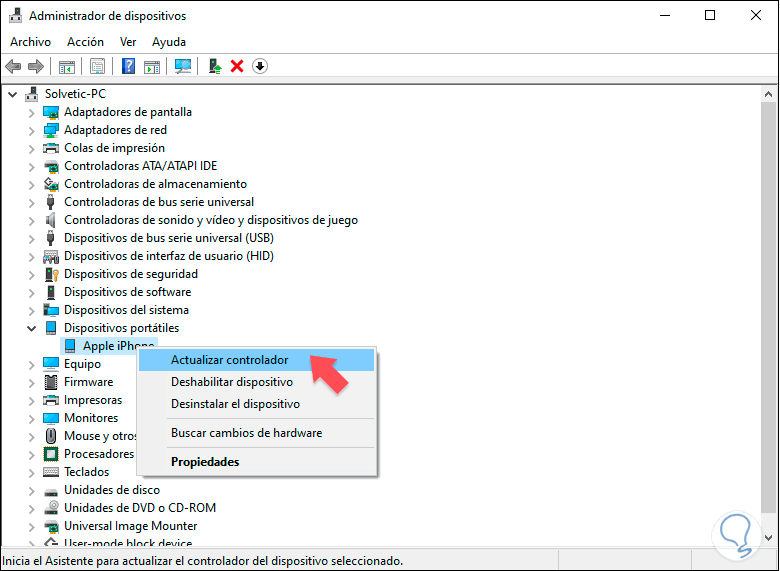Select Dispositivos de software entry
This screenshot has height=571, width=780.
point(127,292)
